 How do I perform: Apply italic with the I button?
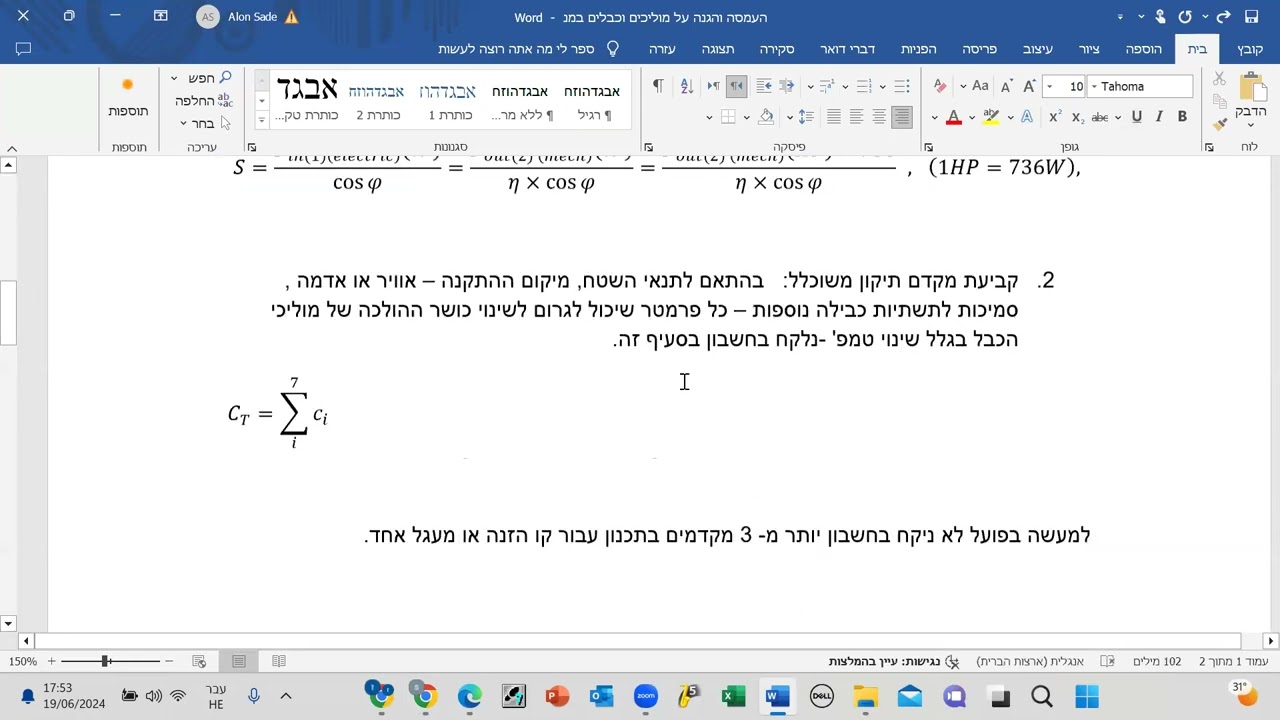[1159, 117]
